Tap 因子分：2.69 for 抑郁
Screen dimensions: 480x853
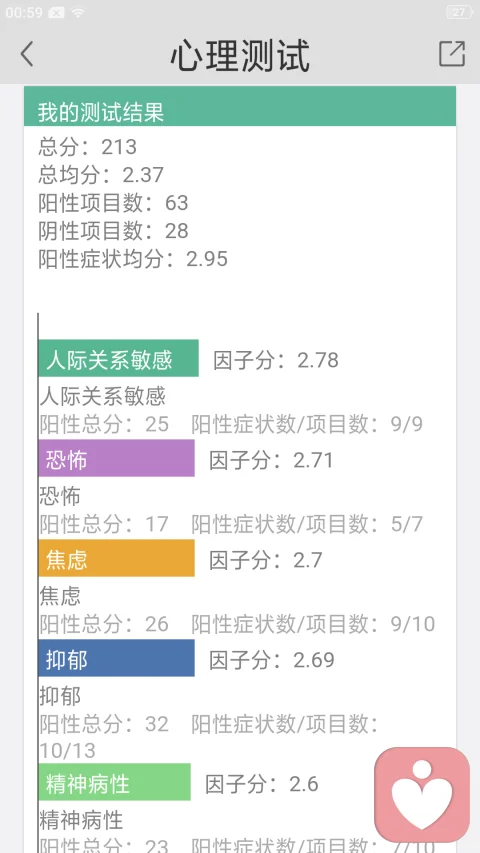272,660
